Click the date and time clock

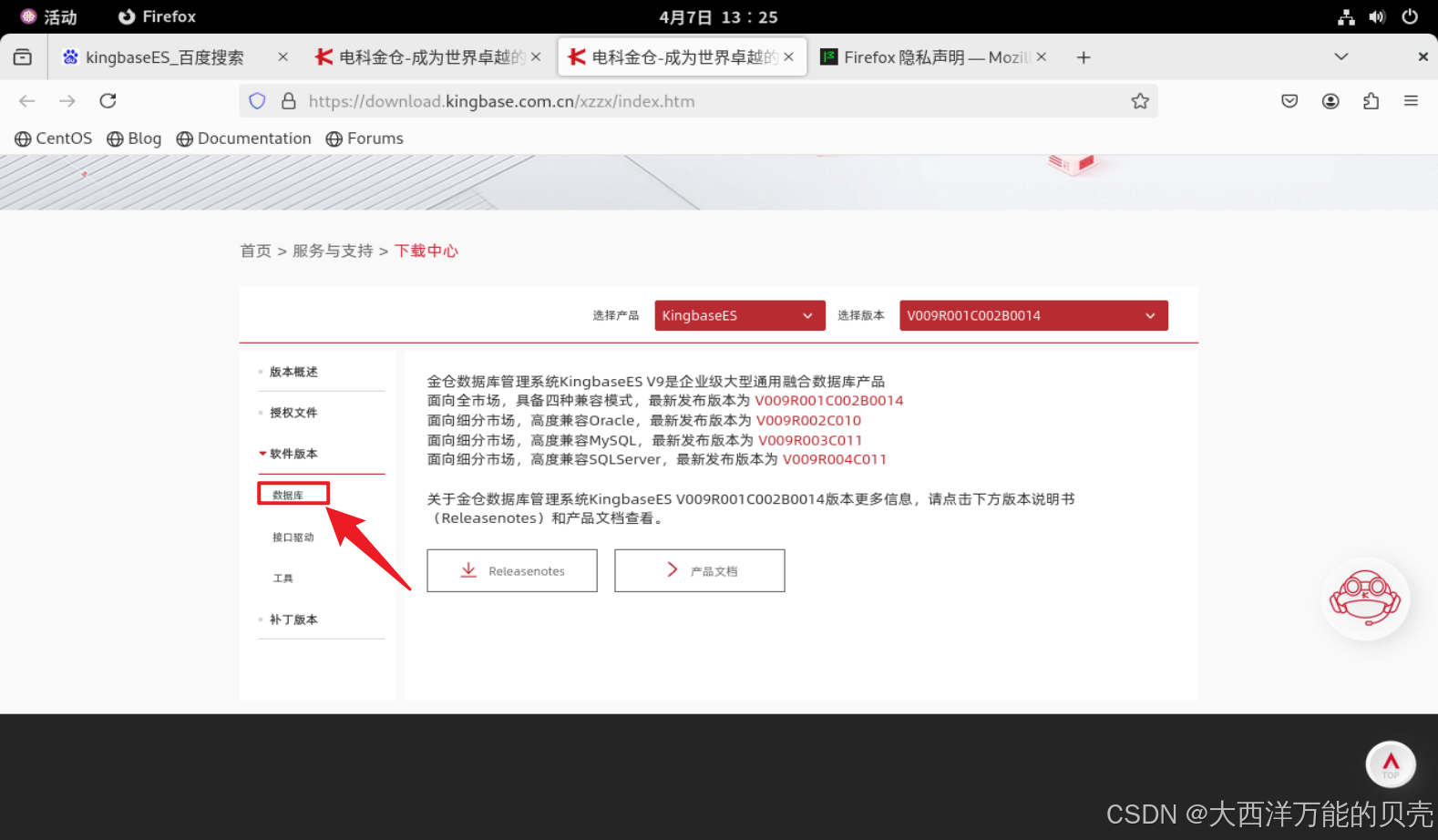(x=718, y=17)
